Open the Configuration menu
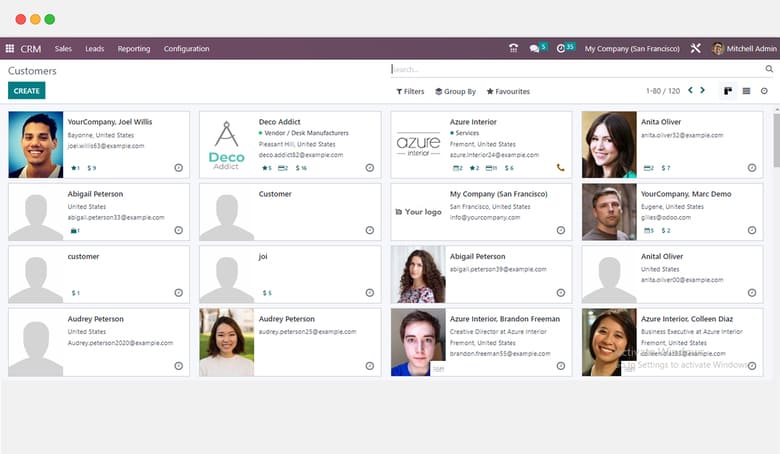780x454 pixels. (187, 49)
